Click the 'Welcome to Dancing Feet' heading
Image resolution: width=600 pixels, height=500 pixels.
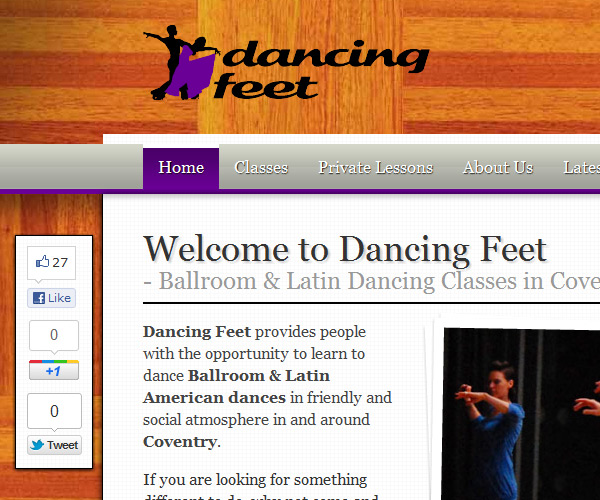345,249
